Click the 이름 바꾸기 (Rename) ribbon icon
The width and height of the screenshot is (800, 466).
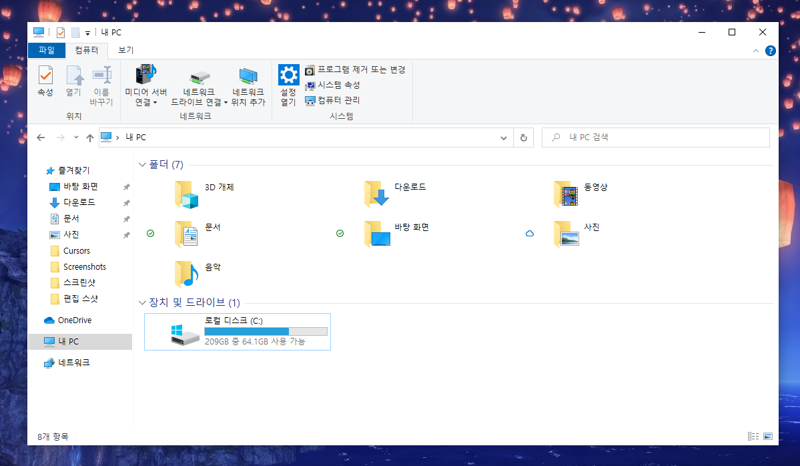[102, 76]
